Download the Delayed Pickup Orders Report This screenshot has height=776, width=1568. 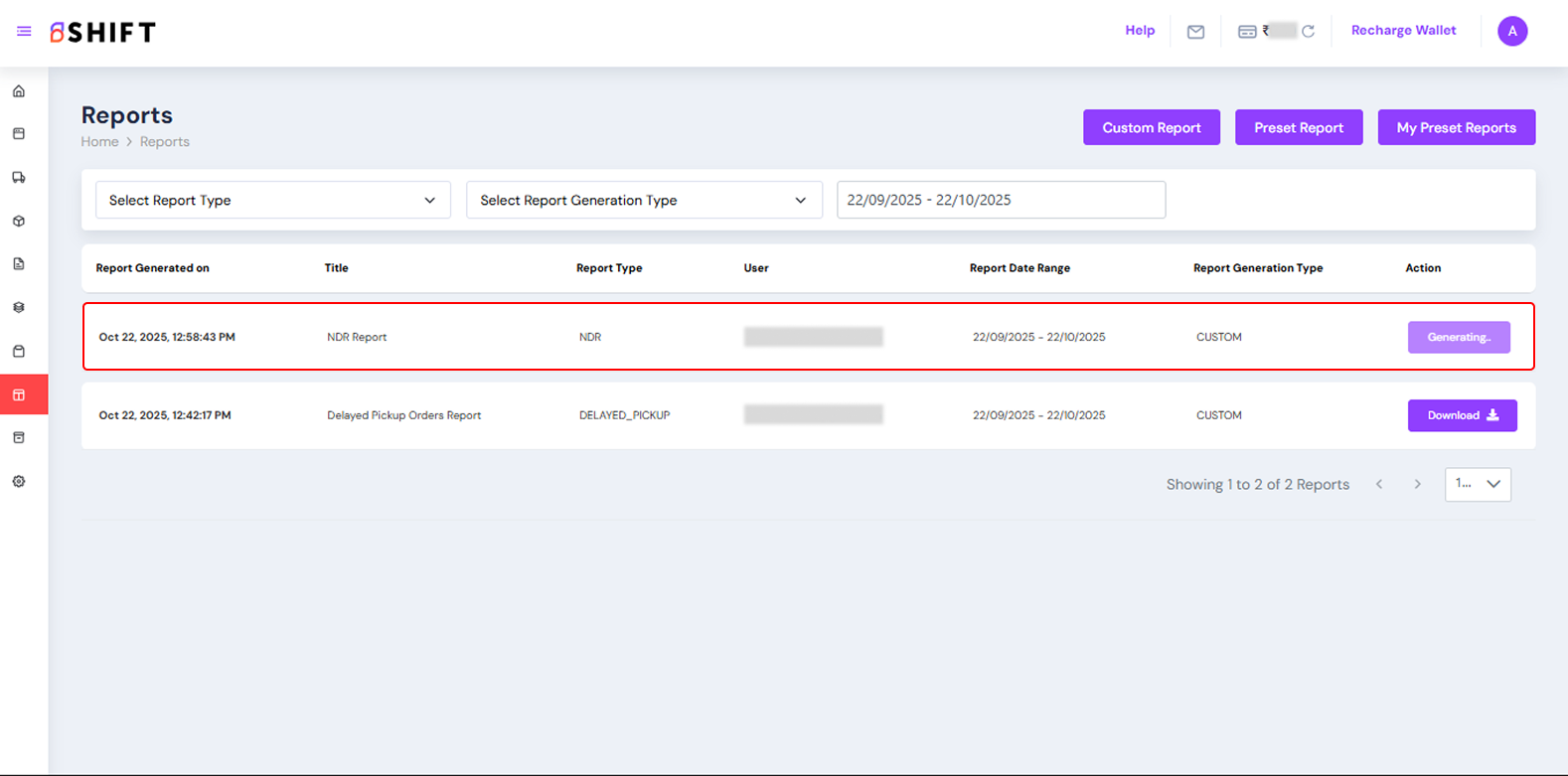click(x=1462, y=415)
